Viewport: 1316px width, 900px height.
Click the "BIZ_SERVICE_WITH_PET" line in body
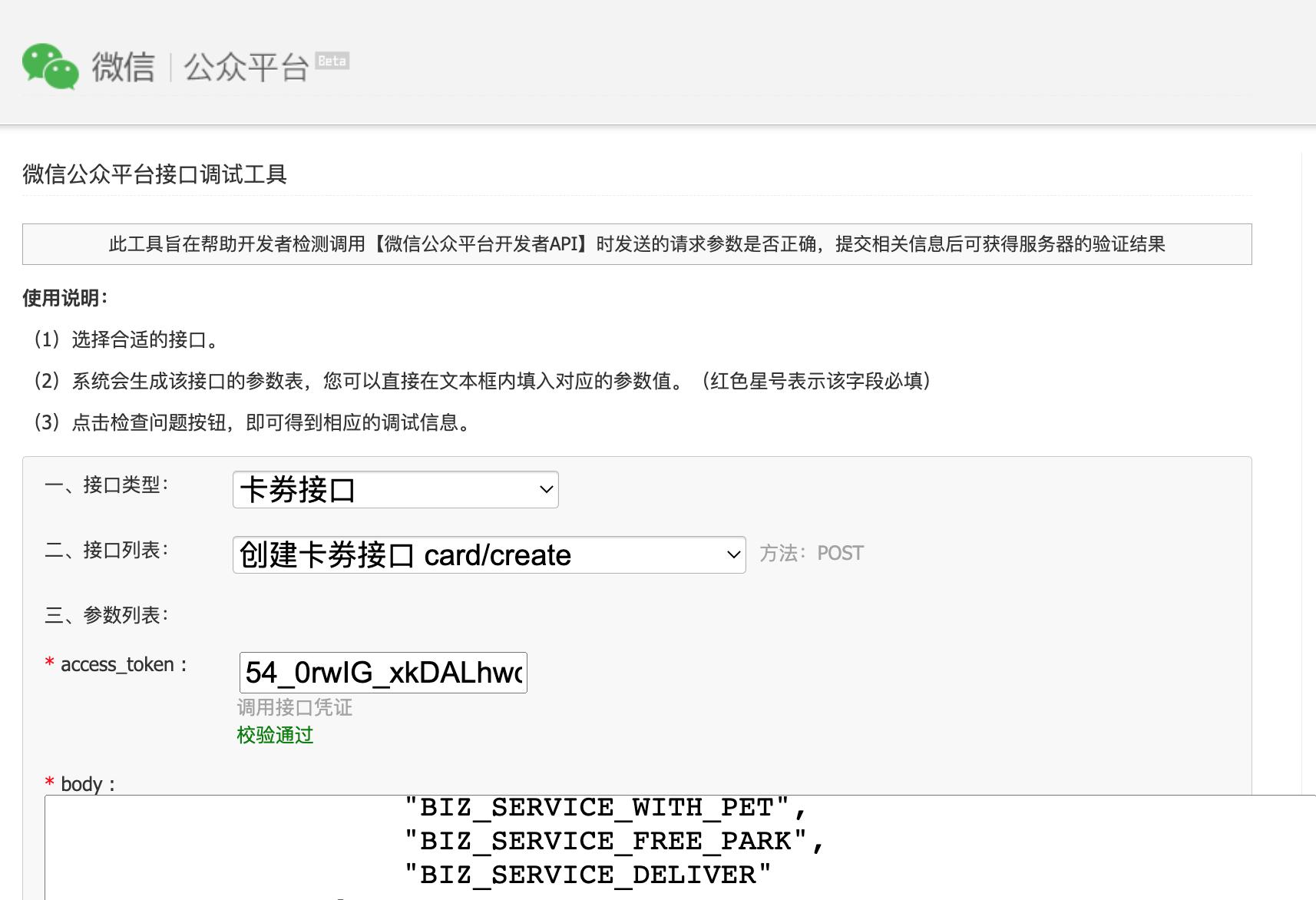pyautogui.click(x=606, y=808)
